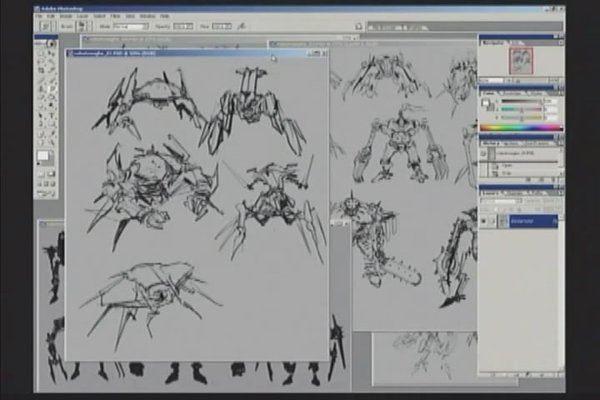Switch to Quick Mask mode in the toolbox

point(51,173)
